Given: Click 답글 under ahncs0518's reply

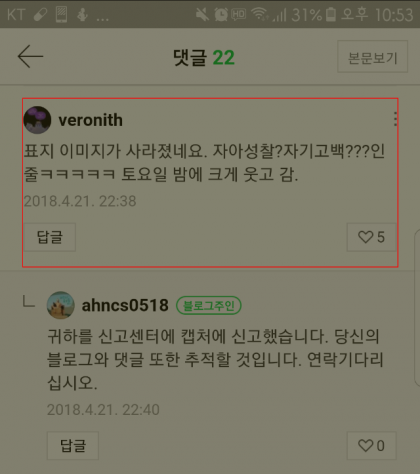Looking at the screenshot, I should [73, 446].
